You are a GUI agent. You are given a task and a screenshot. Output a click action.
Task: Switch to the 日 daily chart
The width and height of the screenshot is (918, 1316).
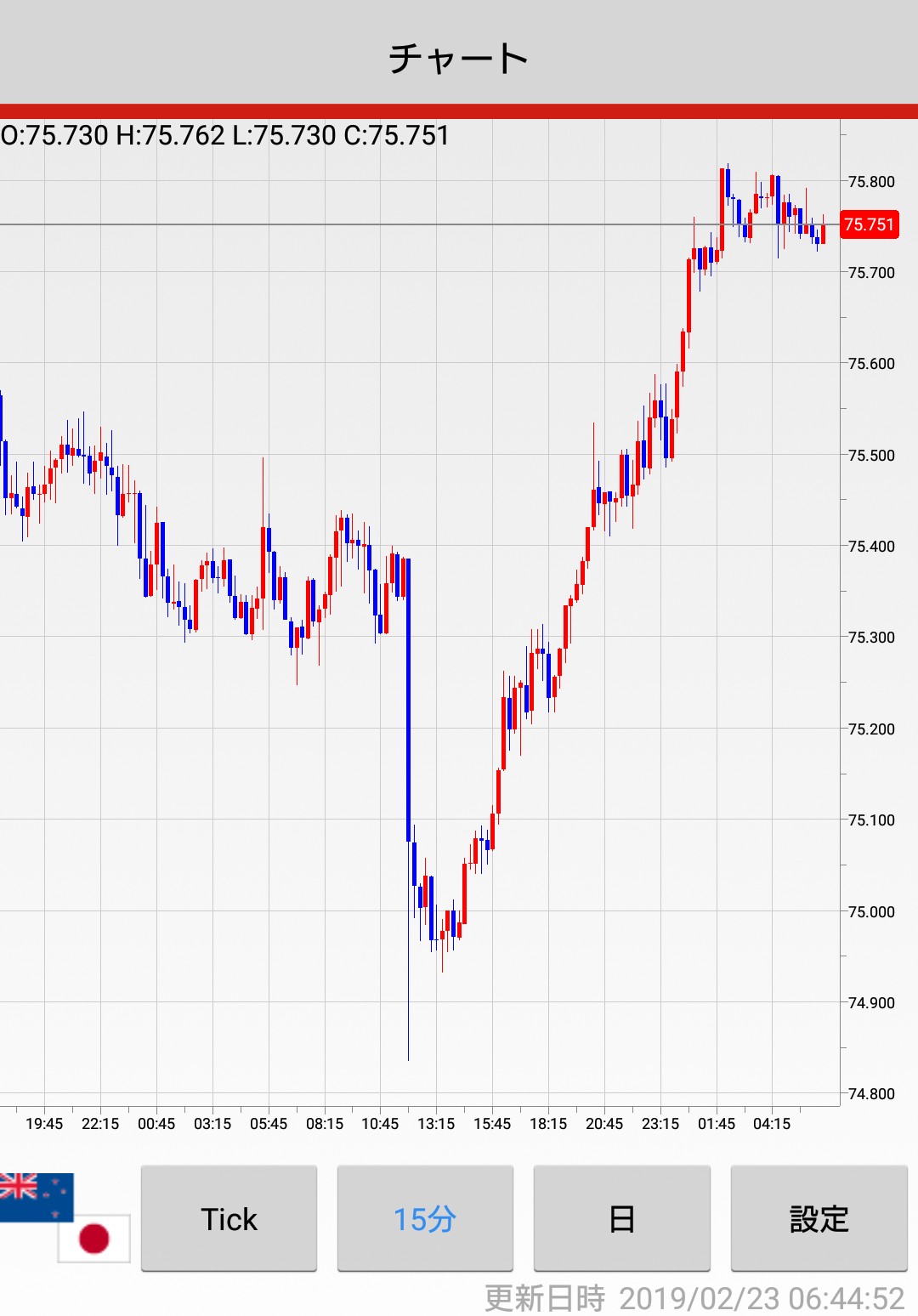point(621,1218)
